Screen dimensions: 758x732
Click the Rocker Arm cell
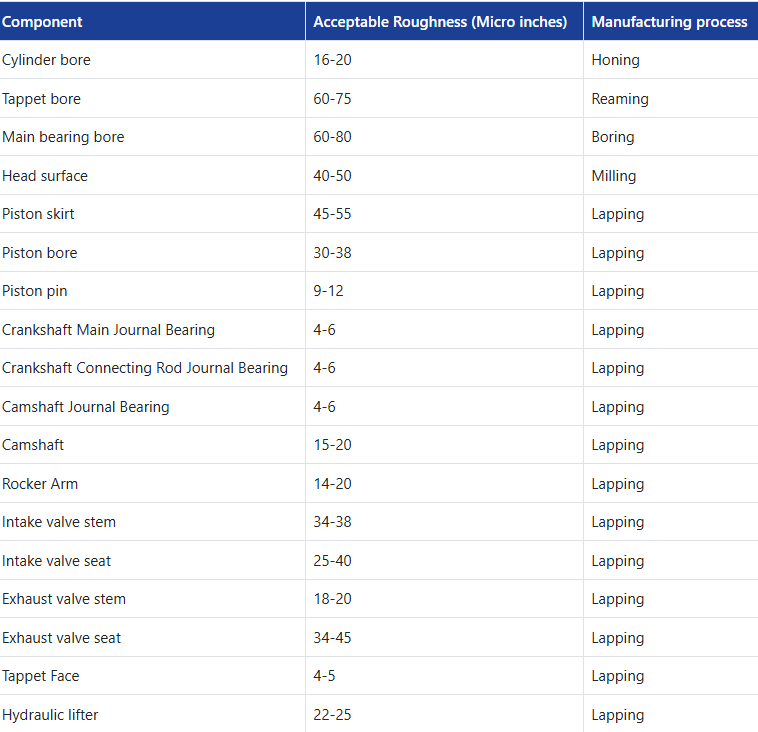click(x=40, y=484)
